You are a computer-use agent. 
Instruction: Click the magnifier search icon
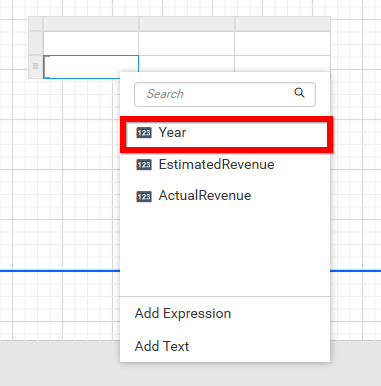299,93
